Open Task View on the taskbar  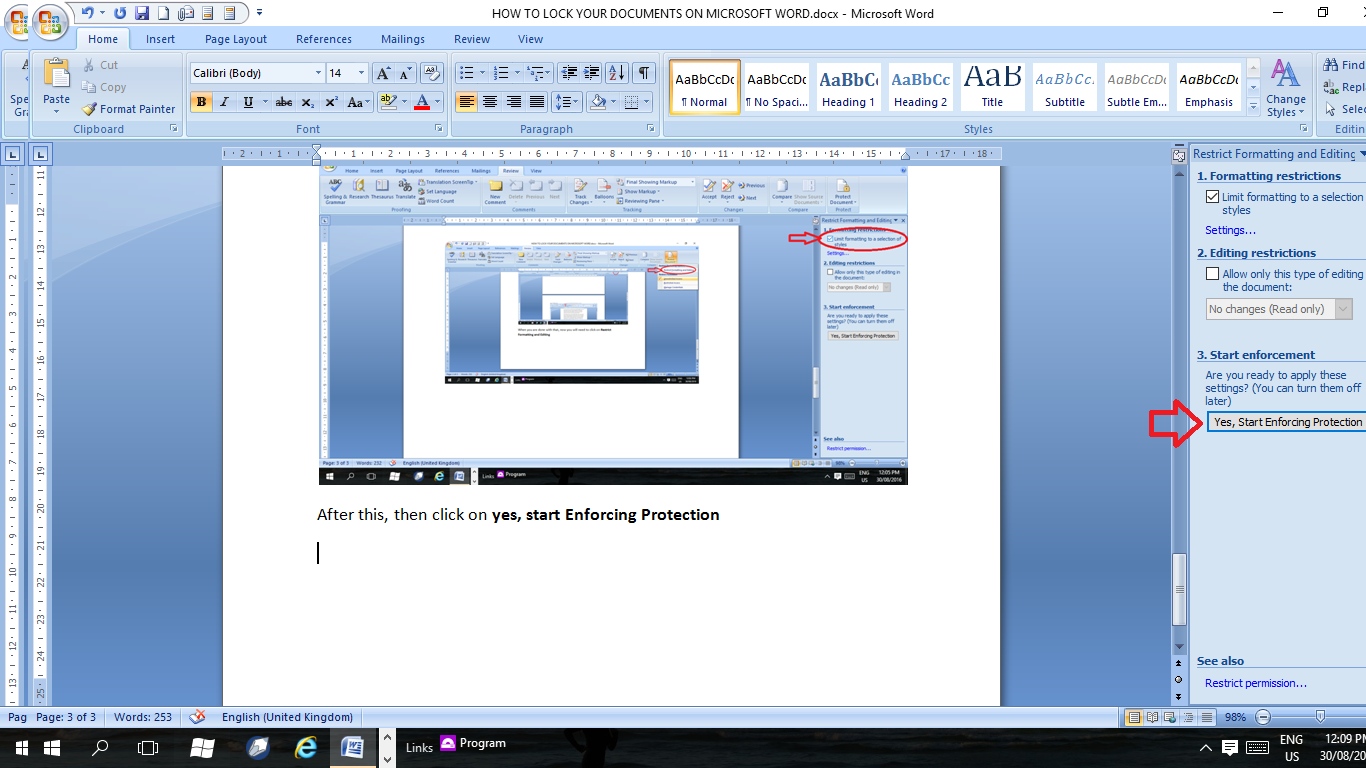pyautogui.click(x=148, y=747)
